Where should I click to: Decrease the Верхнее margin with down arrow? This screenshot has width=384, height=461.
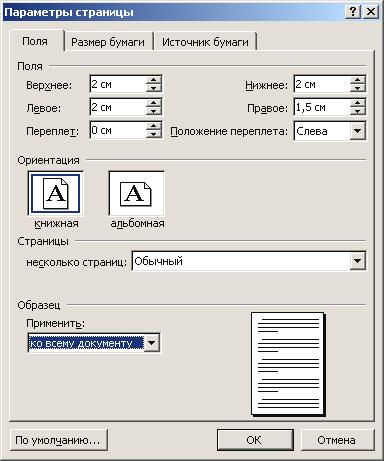[x=154, y=88]
